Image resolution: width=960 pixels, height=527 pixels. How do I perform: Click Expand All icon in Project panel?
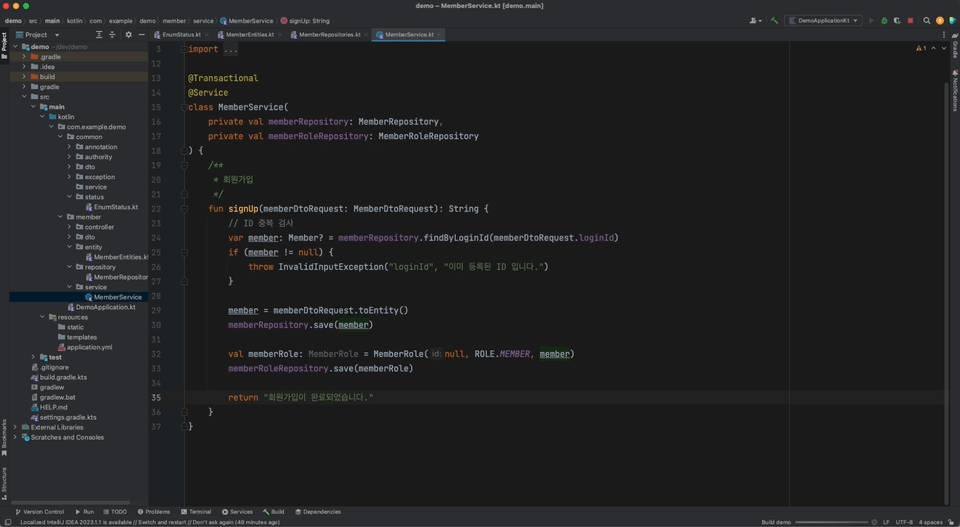[x=98, y=35]
